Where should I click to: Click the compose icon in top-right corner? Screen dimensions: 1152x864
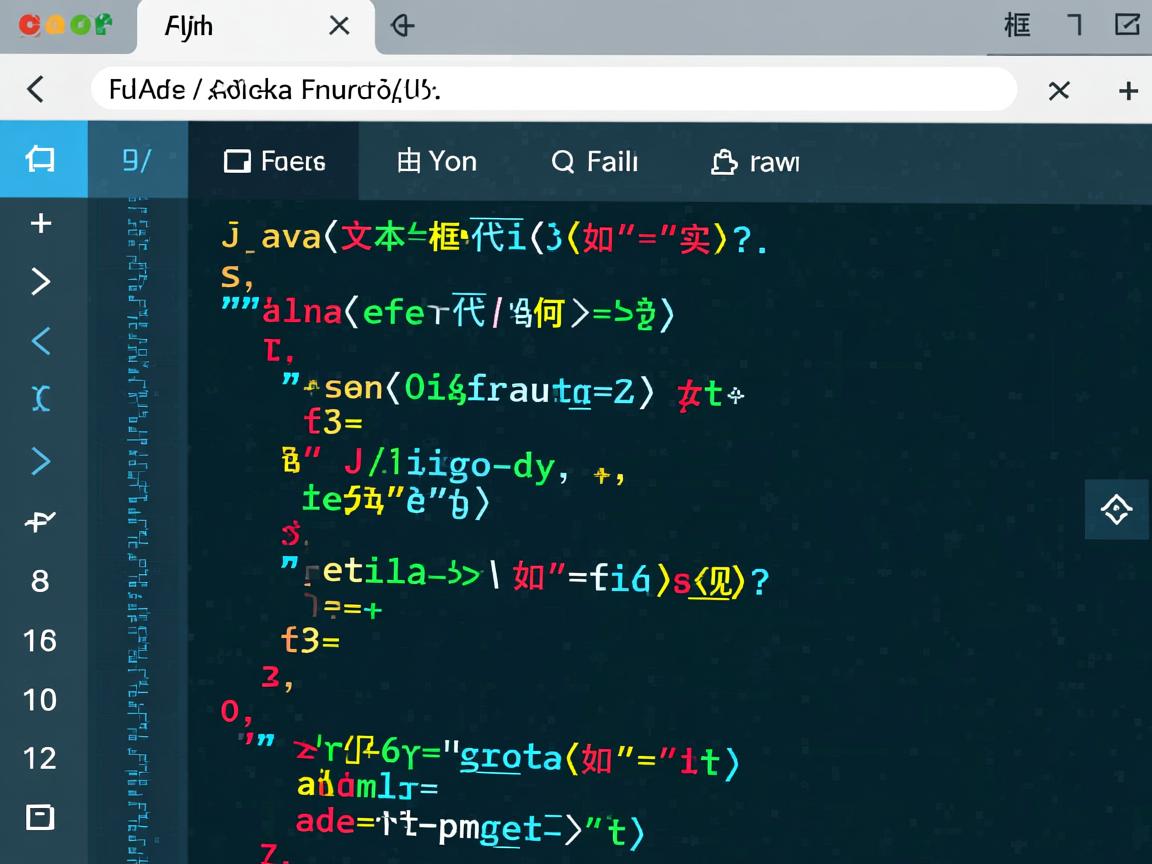tap(1126, 25)
